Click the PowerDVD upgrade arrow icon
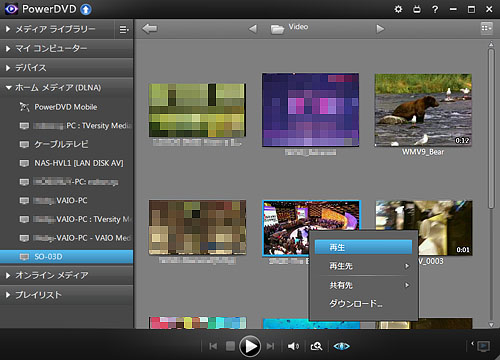Viewport: 500px width, 360px height. [86, 9]
